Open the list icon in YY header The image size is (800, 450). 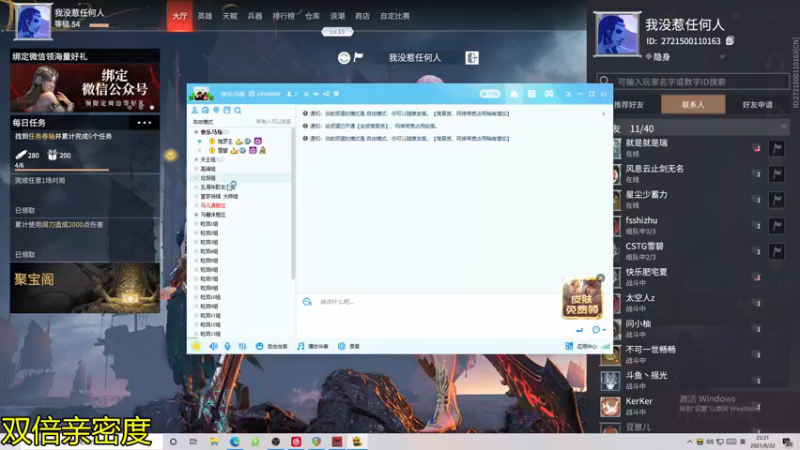[x=531, y=94]
